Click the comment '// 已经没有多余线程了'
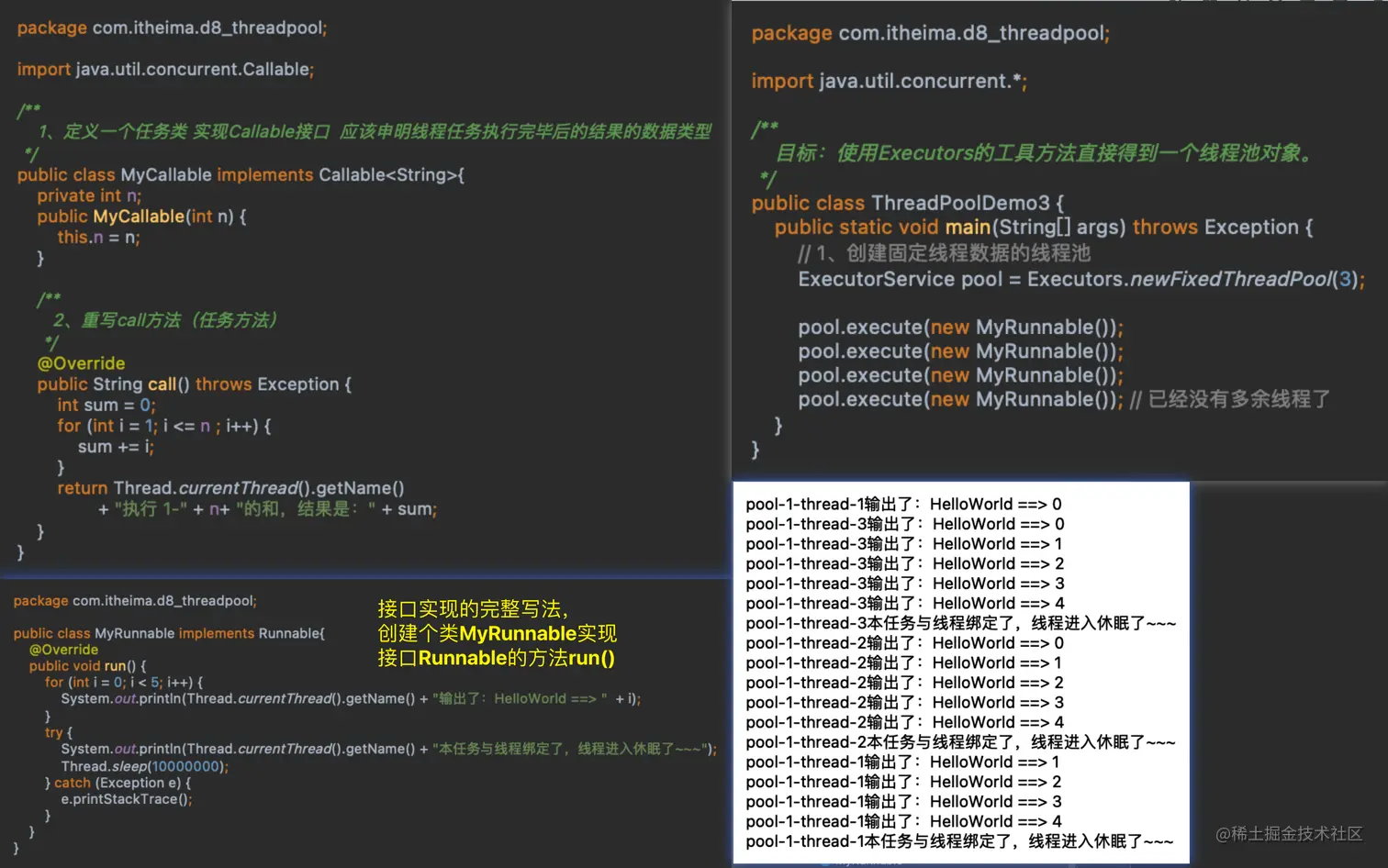 pos(1230,399)
